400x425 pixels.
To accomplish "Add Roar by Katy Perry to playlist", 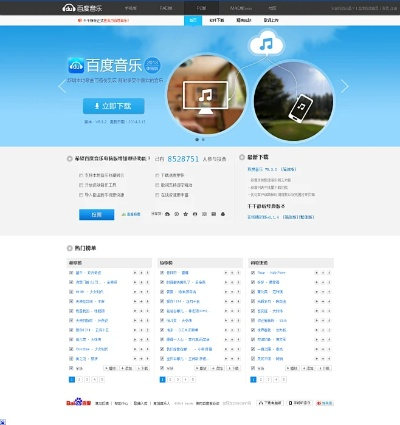I will 323,273.
